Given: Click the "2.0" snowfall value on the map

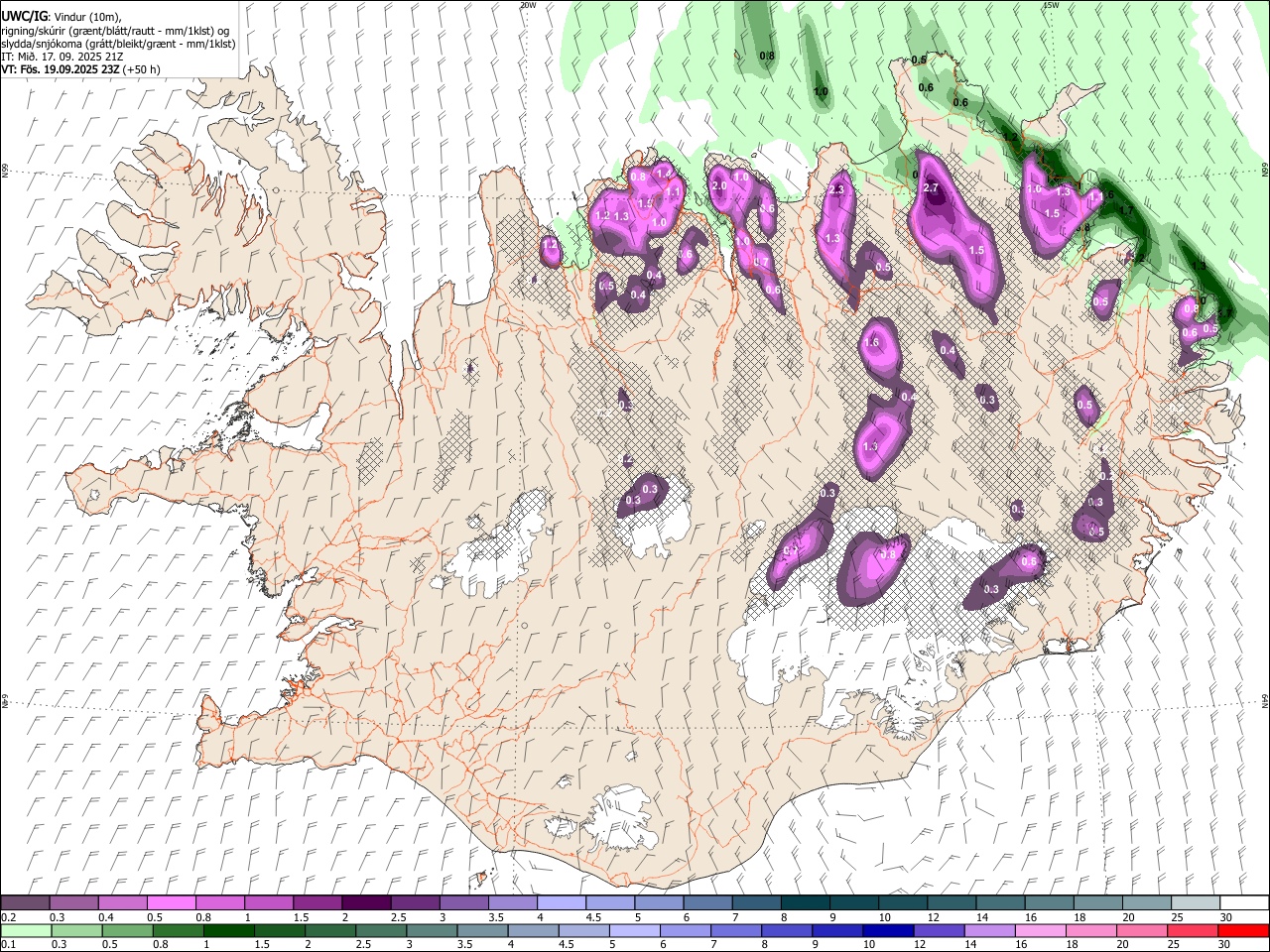Looking at the screenshot, I should coord(720,185).
